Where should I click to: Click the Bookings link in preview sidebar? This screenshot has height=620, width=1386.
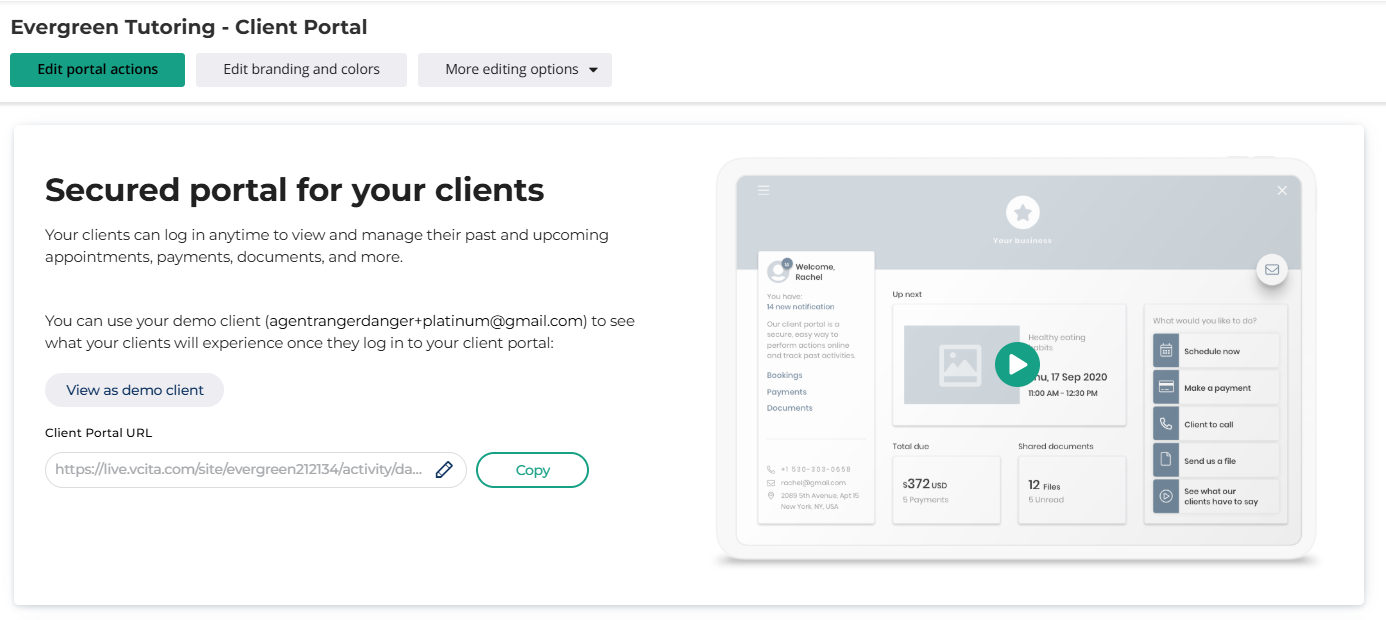point(785,375)
